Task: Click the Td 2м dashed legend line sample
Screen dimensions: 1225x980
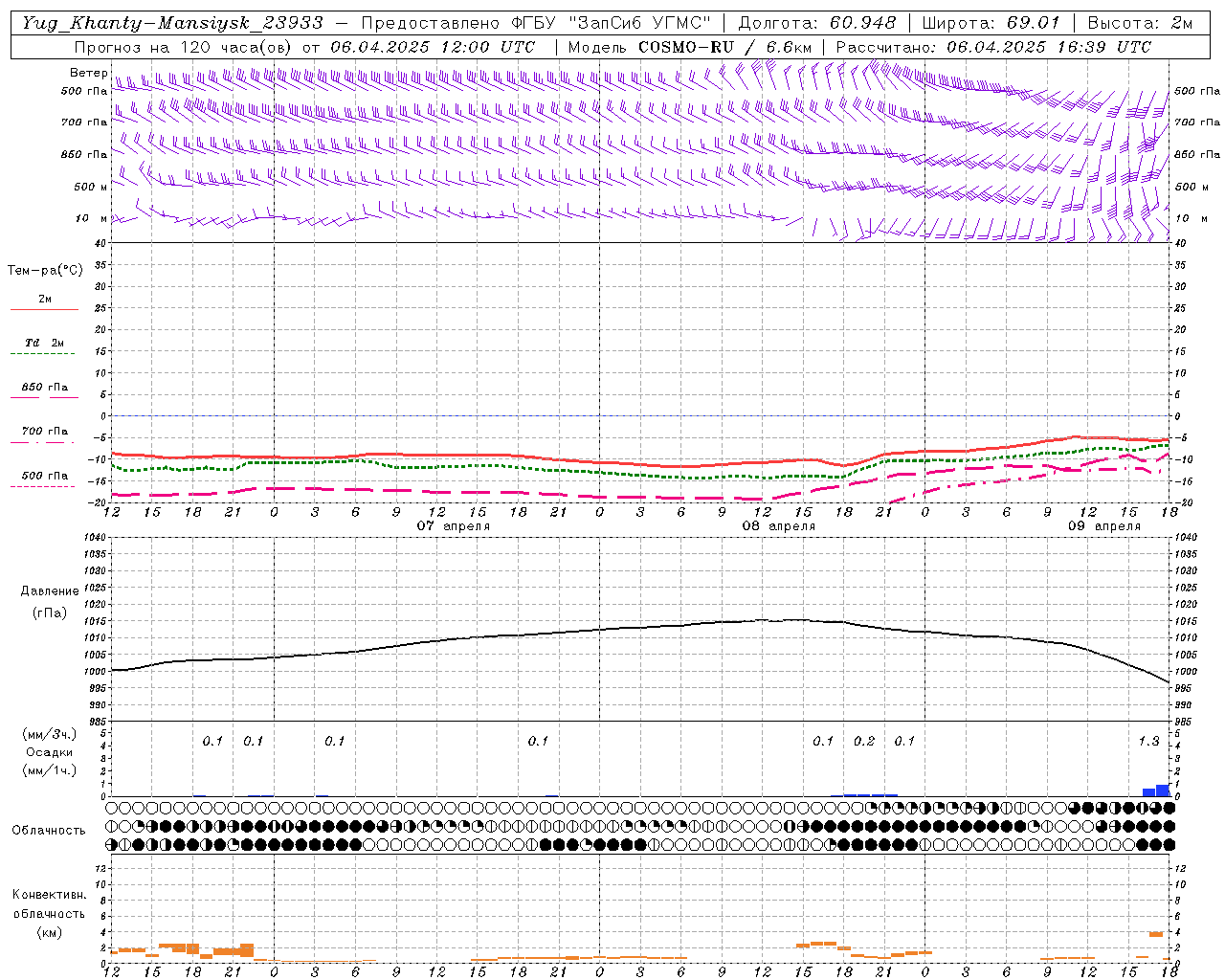Action: [42, 354]
